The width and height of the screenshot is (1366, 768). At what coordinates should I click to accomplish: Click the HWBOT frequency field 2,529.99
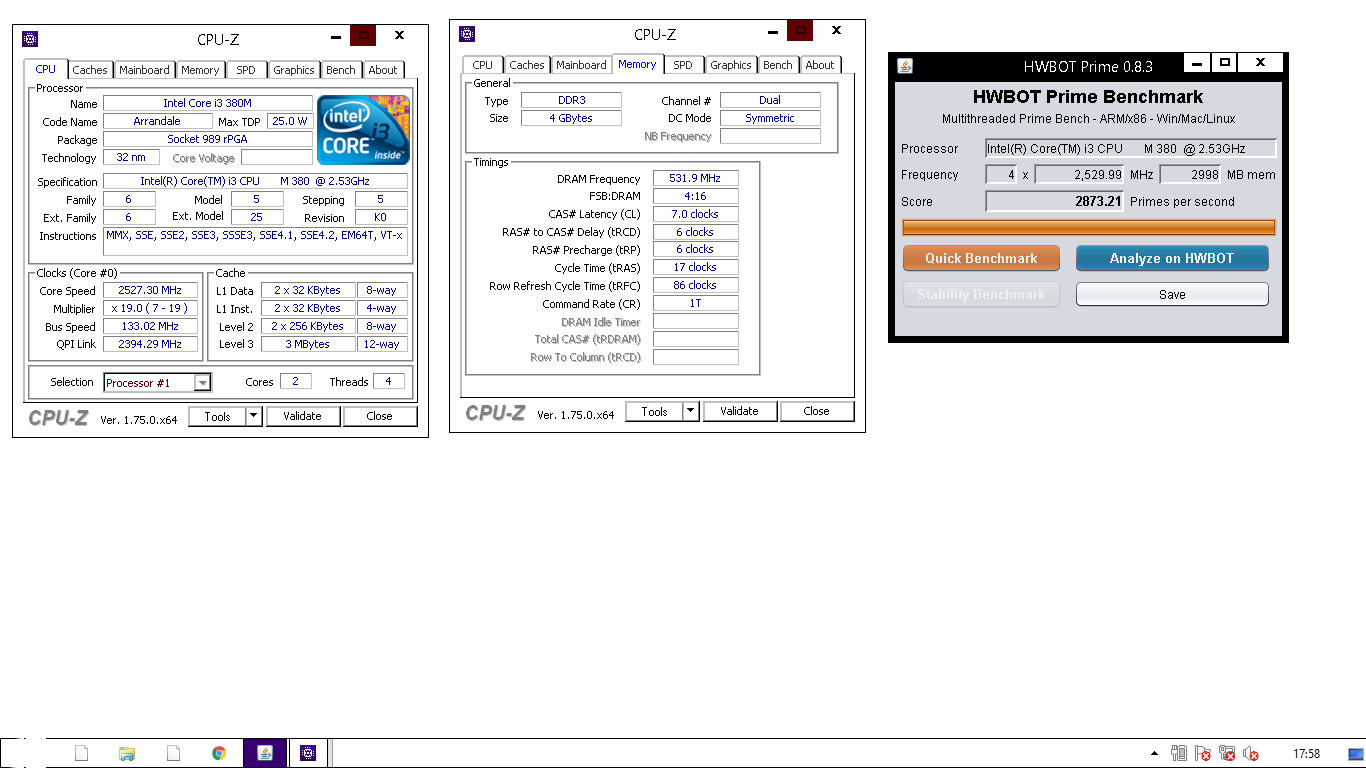coord(1080,175)
